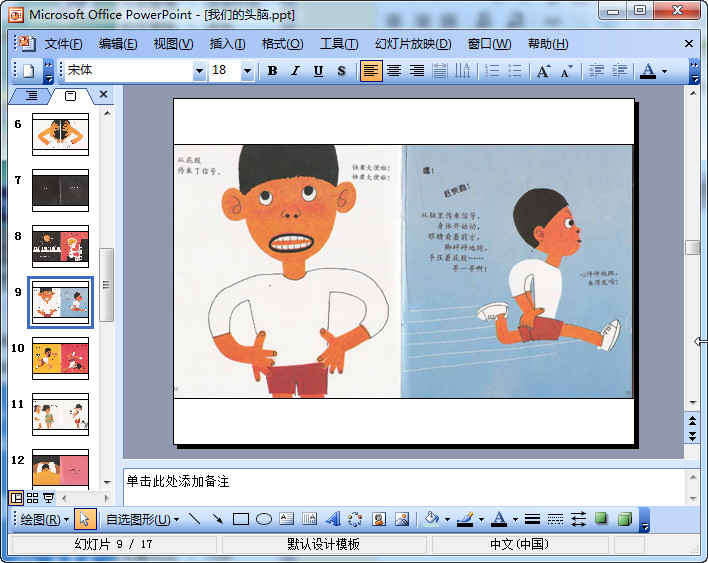708x563 pixels.
Task: Toggle Center alignment for the text
Action: [x=394, y=71]
